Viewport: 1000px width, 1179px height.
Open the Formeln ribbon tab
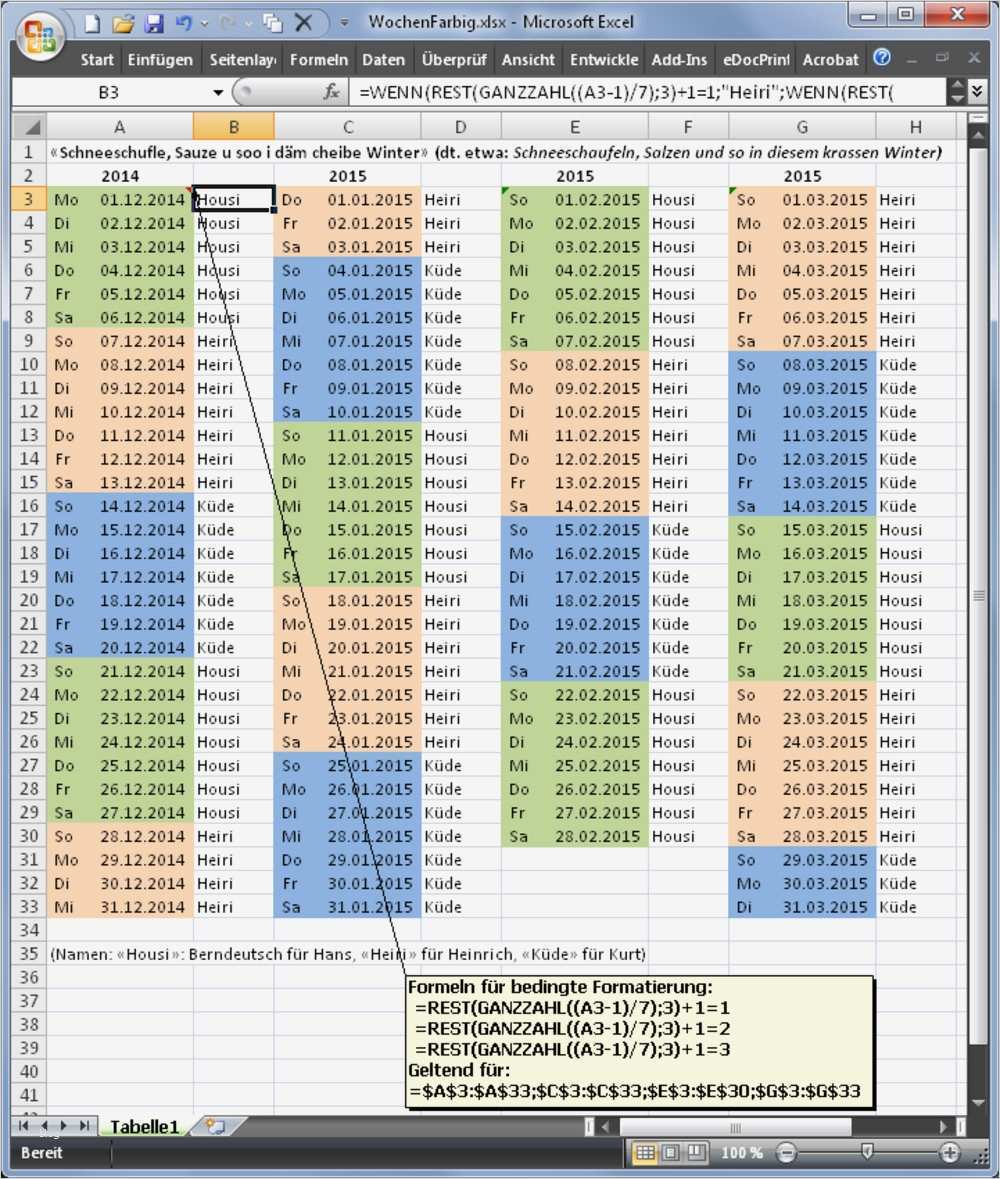click(x=319, y=58)
